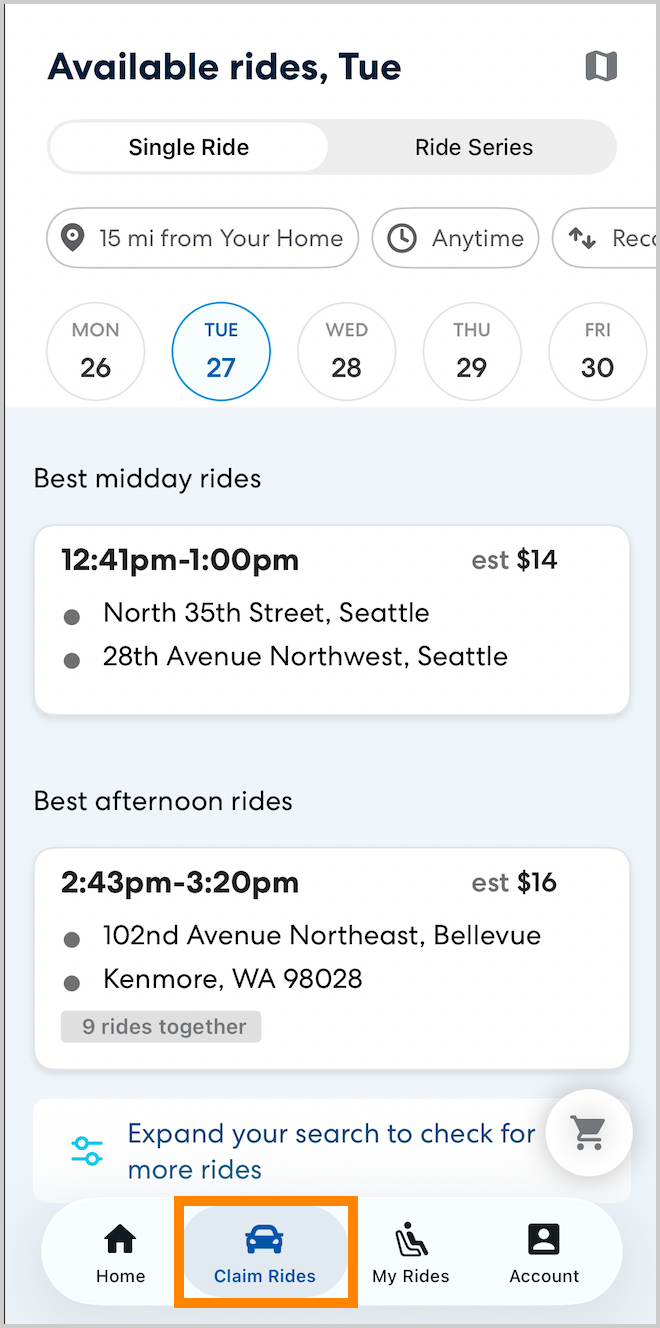Stay on the Single Ride tab

click(188, 147)
